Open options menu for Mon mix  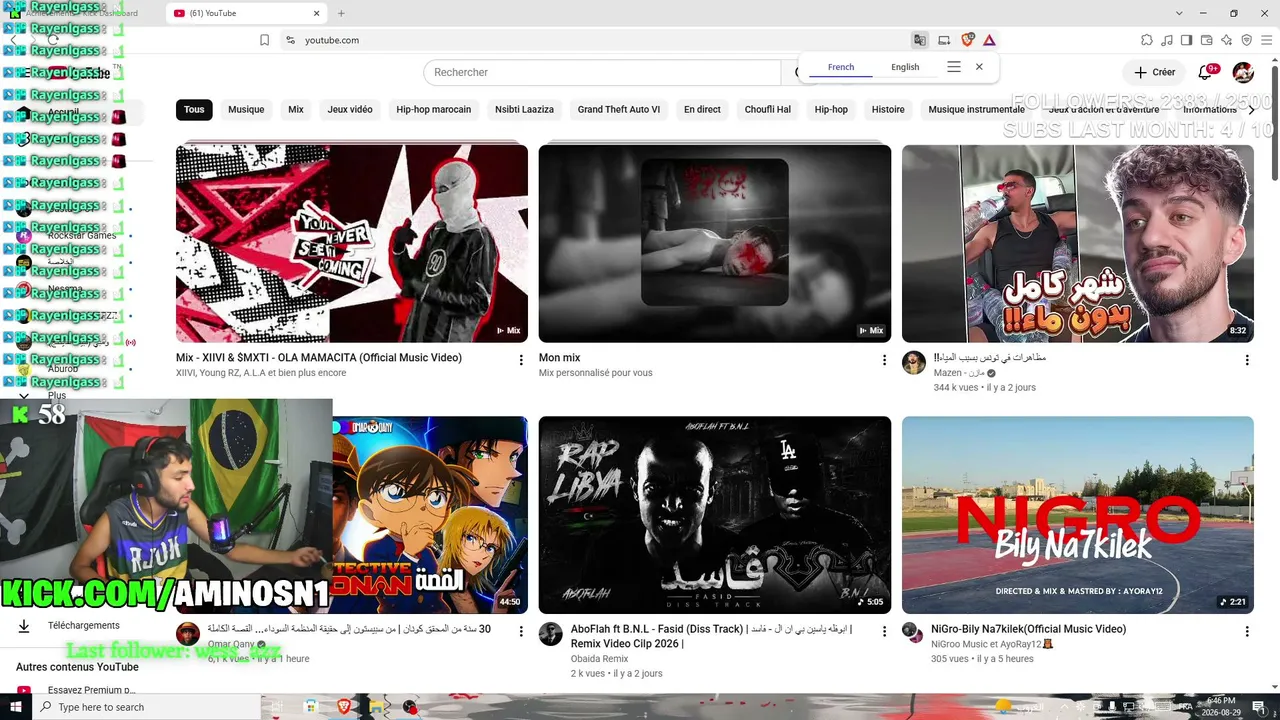[x=884, y=360]
